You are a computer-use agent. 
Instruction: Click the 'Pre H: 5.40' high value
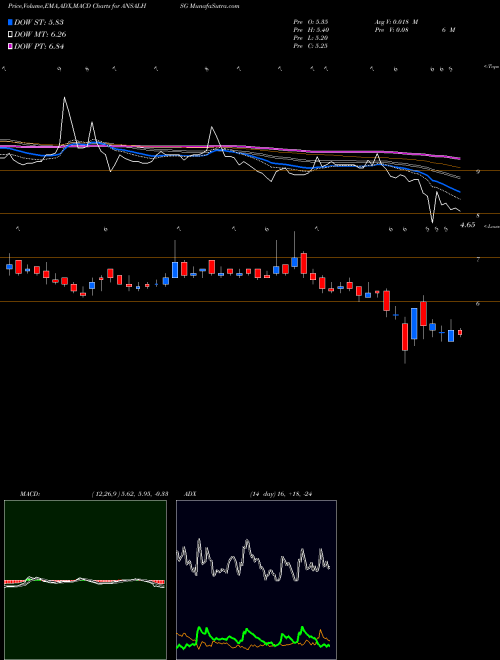click(x=311, y=30)
